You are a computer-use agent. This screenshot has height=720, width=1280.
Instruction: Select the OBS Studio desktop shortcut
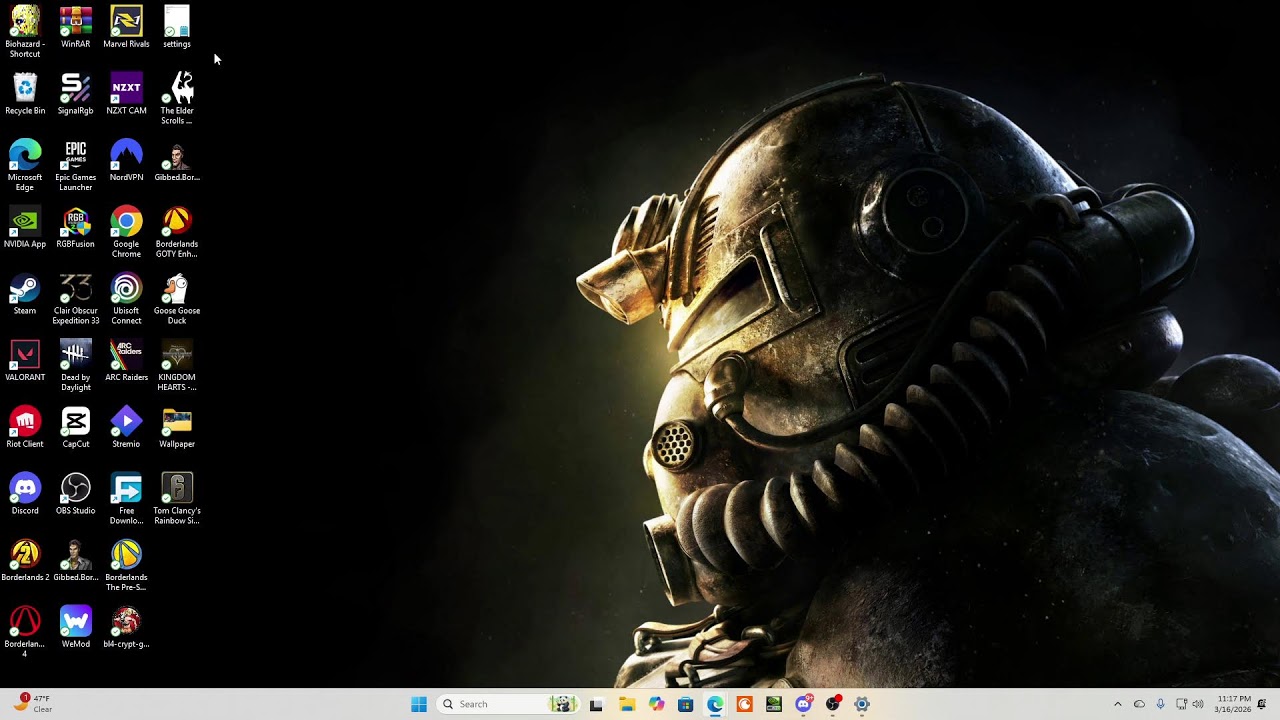pyautogui.click(x=75, y=495)
